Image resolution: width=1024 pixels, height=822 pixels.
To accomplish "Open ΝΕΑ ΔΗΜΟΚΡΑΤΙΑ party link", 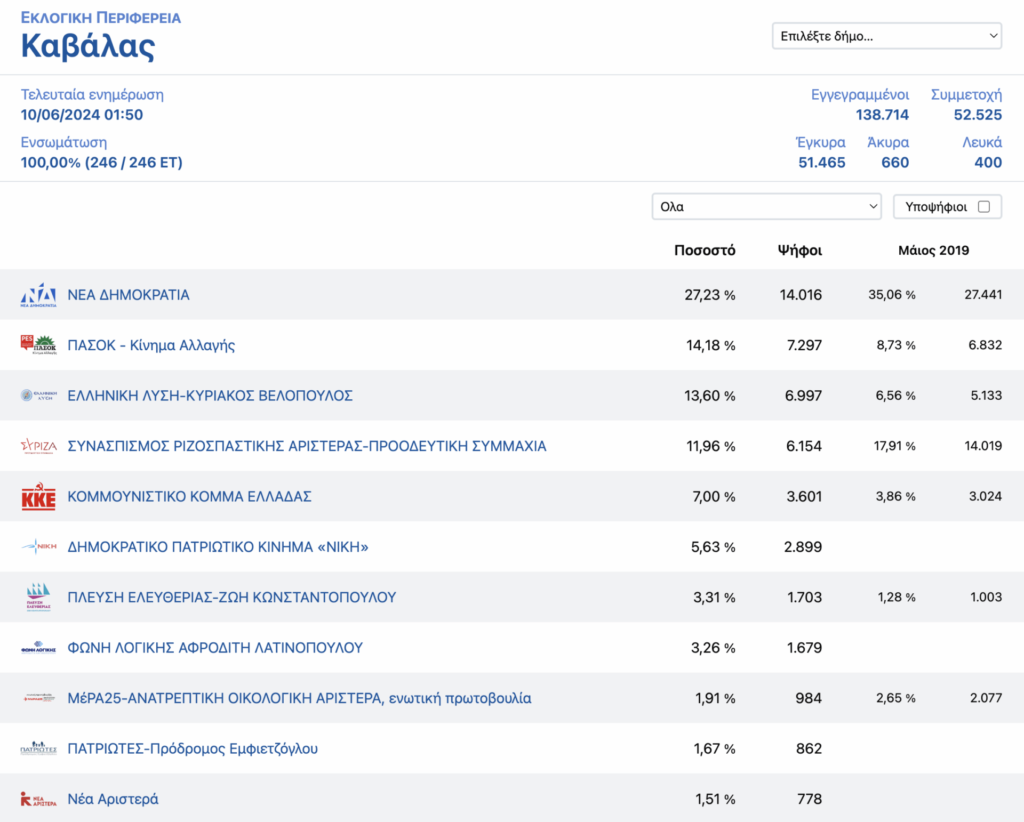I will (x=129, y=295).
